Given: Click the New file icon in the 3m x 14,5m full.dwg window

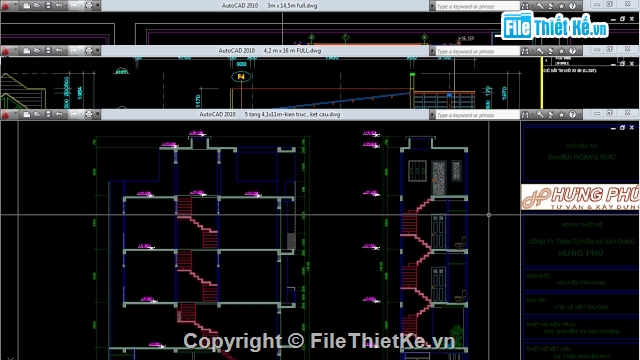Looking at the screenshot, I should pos(26,5).
